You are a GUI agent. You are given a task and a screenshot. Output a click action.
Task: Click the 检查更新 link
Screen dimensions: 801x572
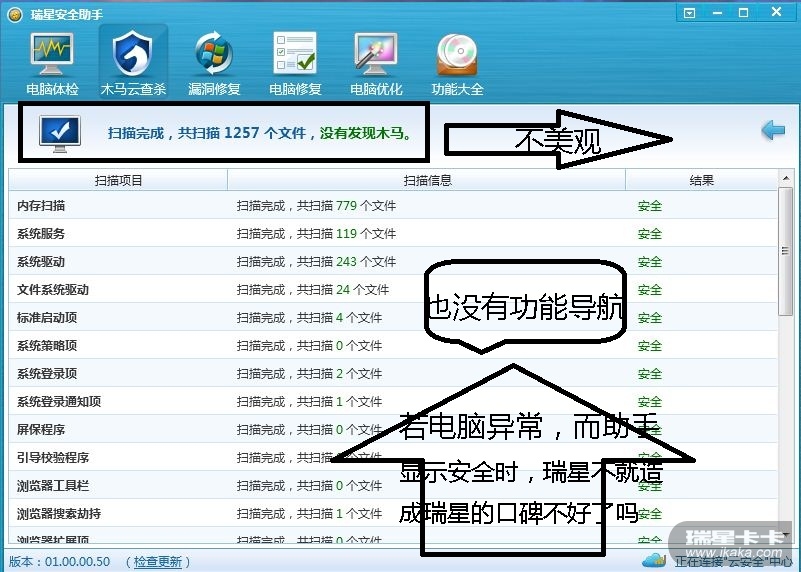coord(158,562)
